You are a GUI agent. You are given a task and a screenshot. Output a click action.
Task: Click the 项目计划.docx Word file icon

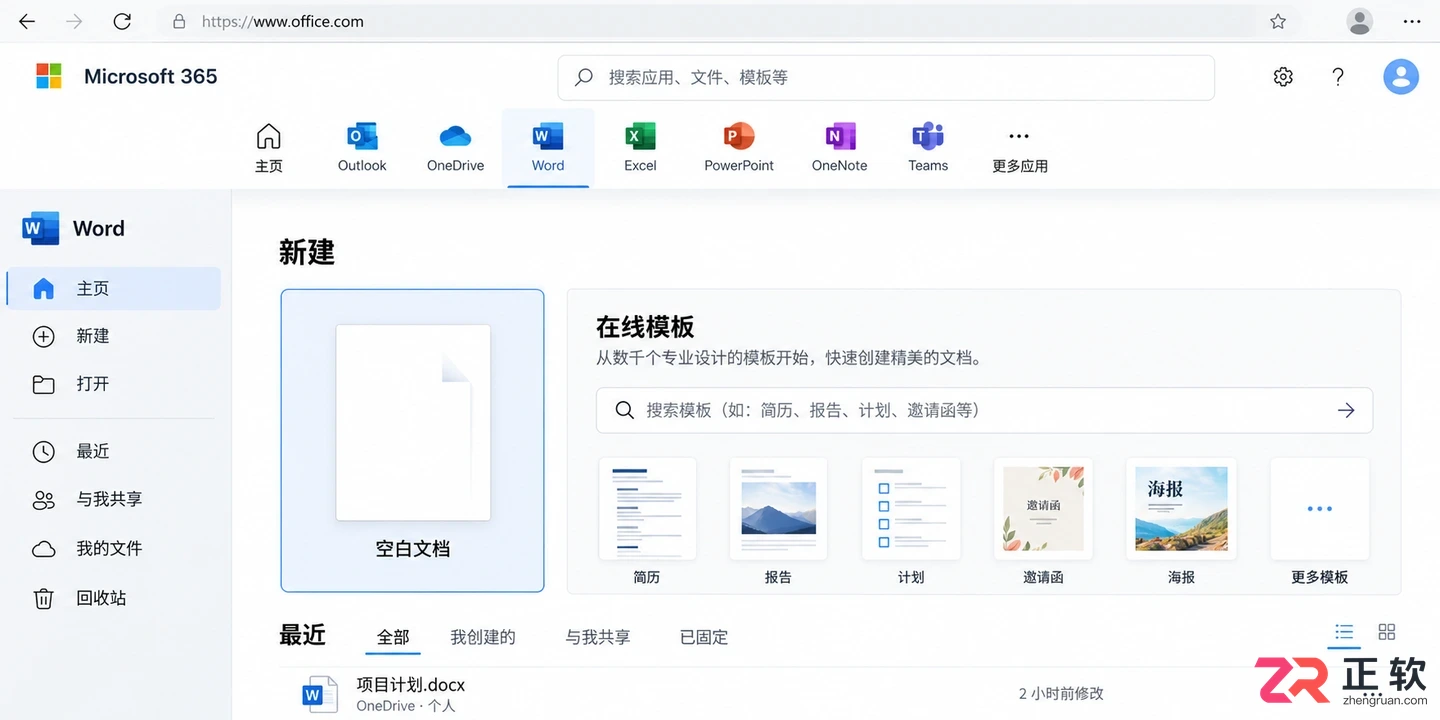[x=320, y=694]
